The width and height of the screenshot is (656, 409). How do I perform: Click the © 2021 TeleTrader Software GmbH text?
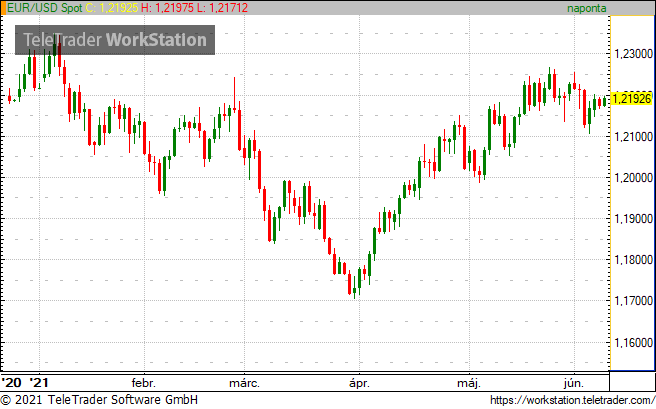click(100, 399)
